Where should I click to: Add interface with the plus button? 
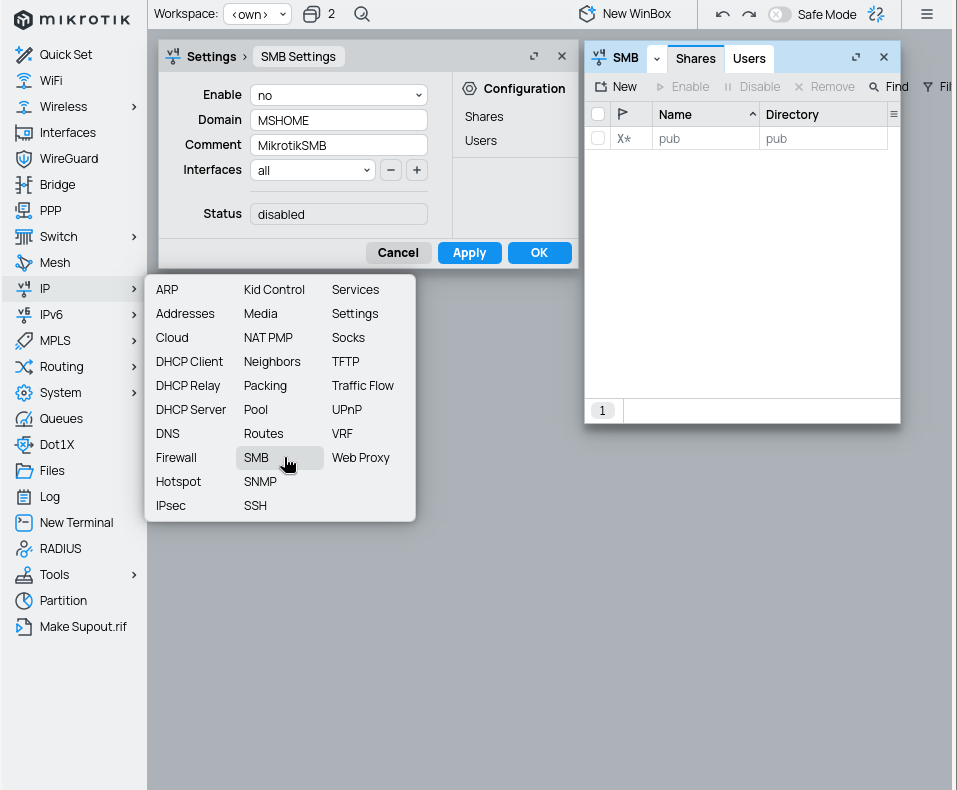click(x=417, y=170)
